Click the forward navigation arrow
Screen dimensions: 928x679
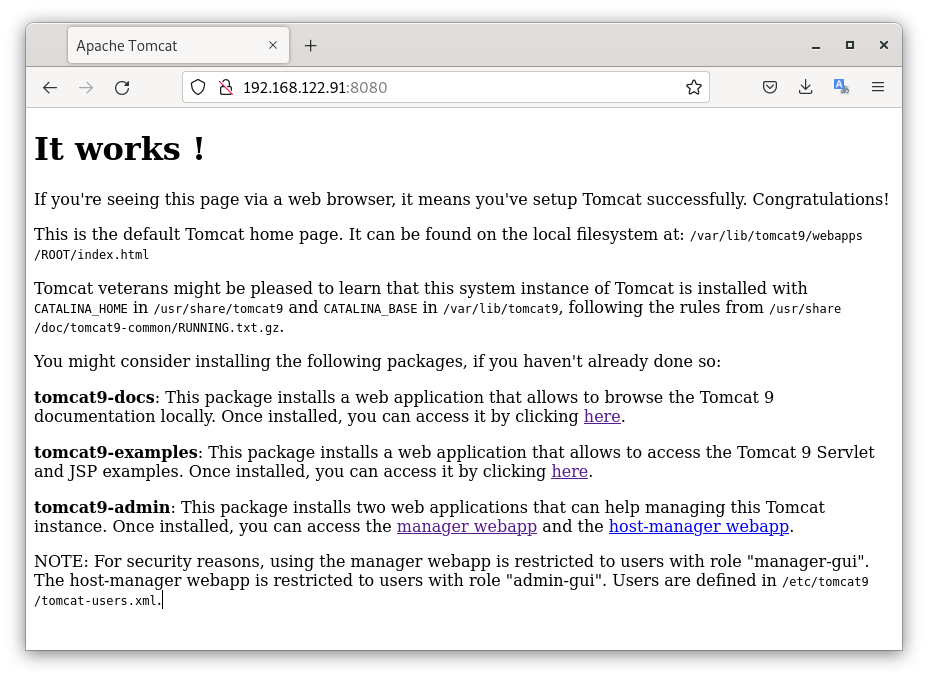tap(86, 88)
